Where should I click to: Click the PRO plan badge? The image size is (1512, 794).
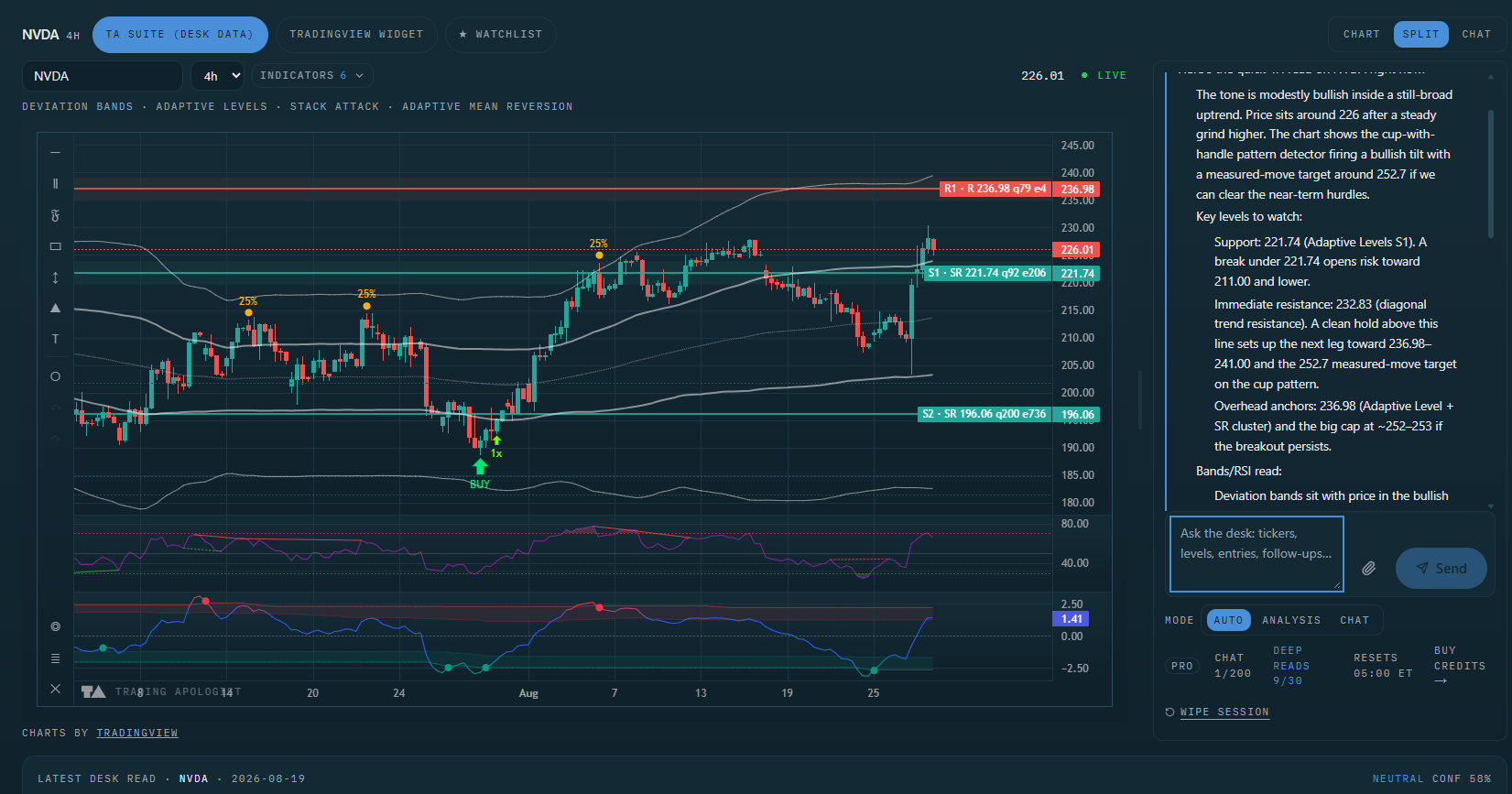coord(1182,666)
